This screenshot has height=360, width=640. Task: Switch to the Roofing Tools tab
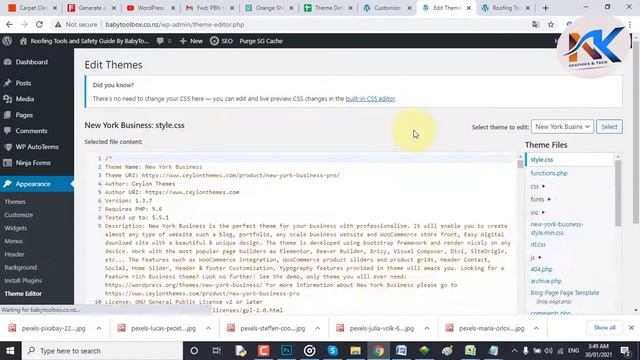[506, 8]
